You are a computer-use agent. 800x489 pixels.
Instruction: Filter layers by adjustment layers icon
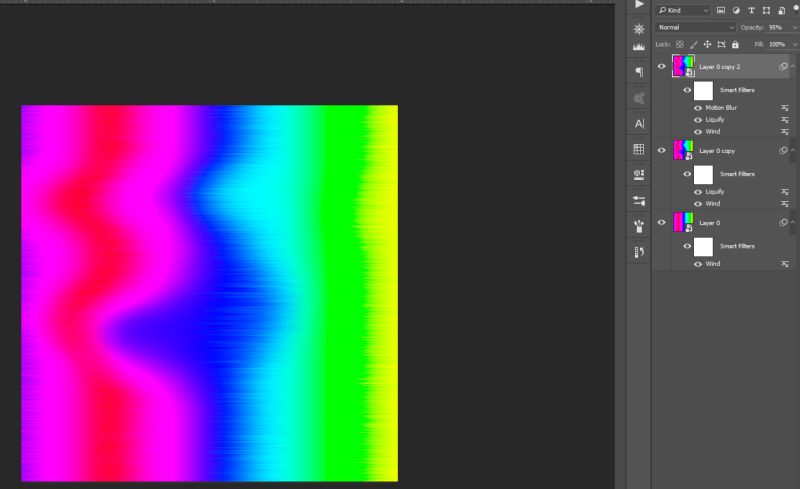tap(736, 10)
